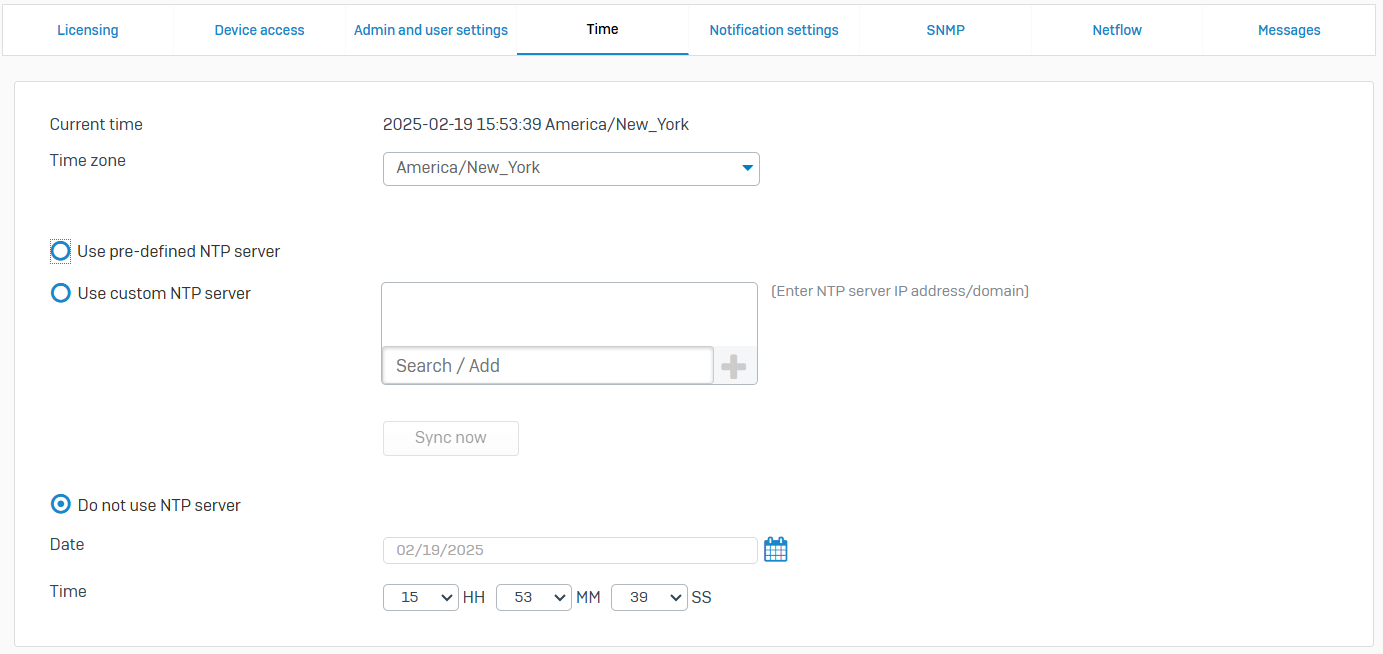Click the plus icon to add NTP server
The image size is (1383, 654).
pos(734,367)
